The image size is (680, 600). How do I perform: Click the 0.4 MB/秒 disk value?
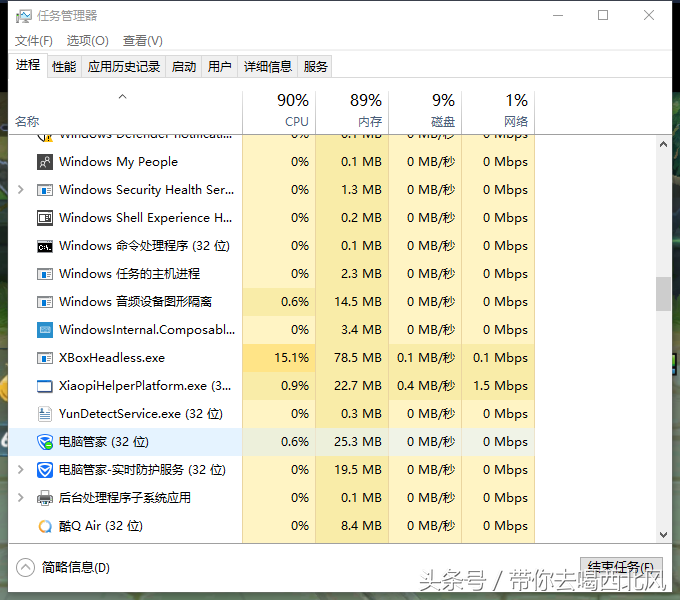[x=426, y=386]
